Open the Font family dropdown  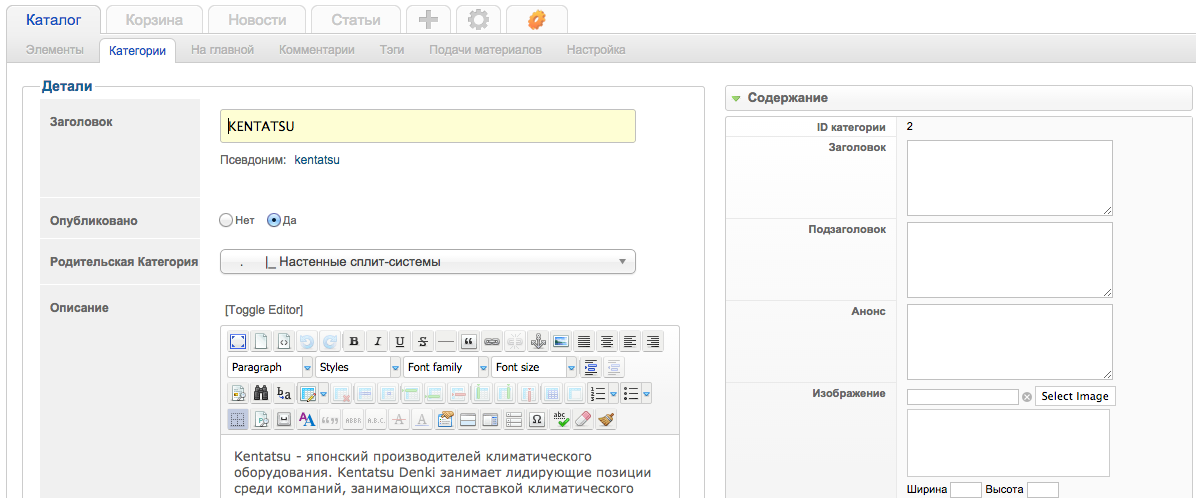(483, 367)
